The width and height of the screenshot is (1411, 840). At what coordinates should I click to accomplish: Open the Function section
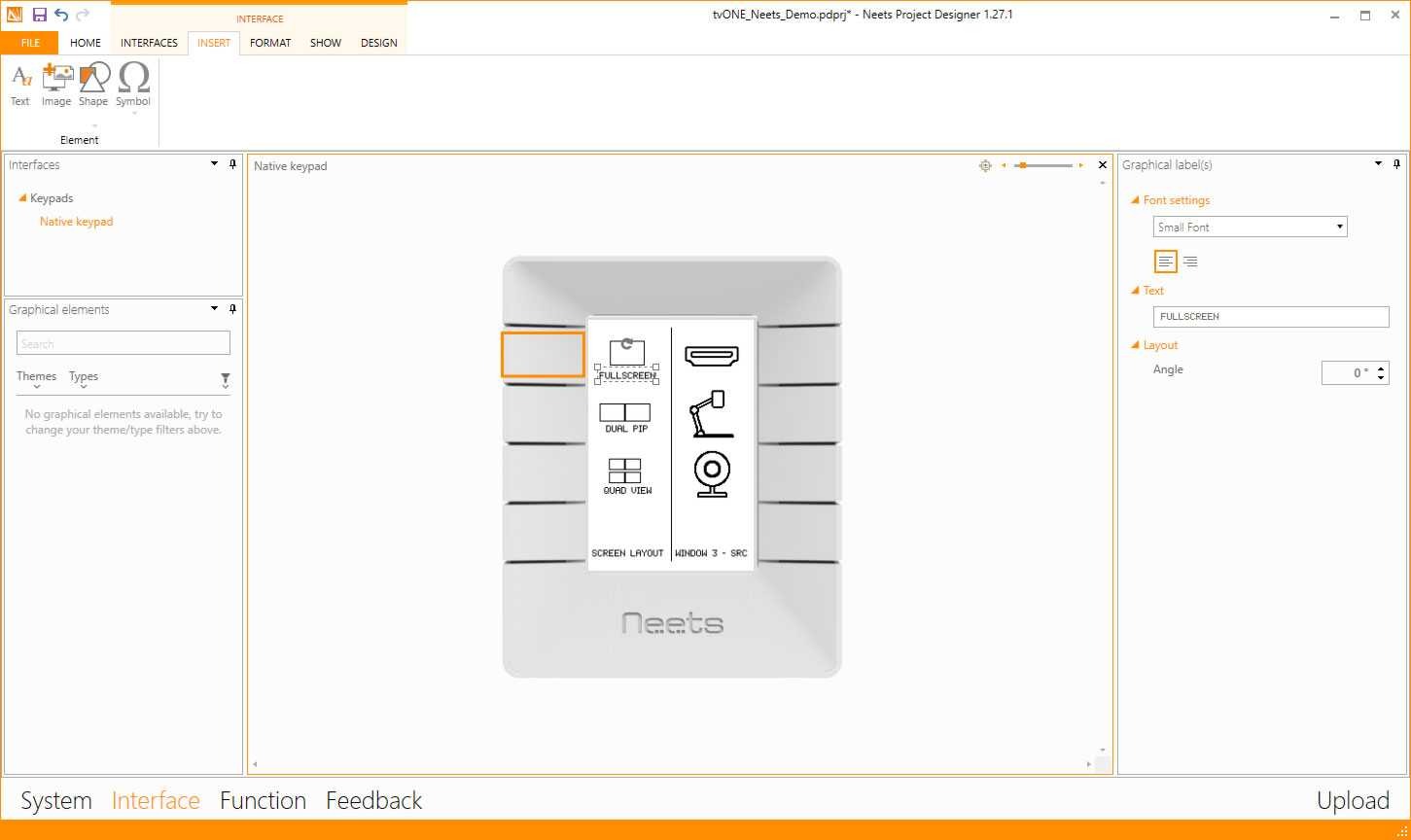[263, 800]
